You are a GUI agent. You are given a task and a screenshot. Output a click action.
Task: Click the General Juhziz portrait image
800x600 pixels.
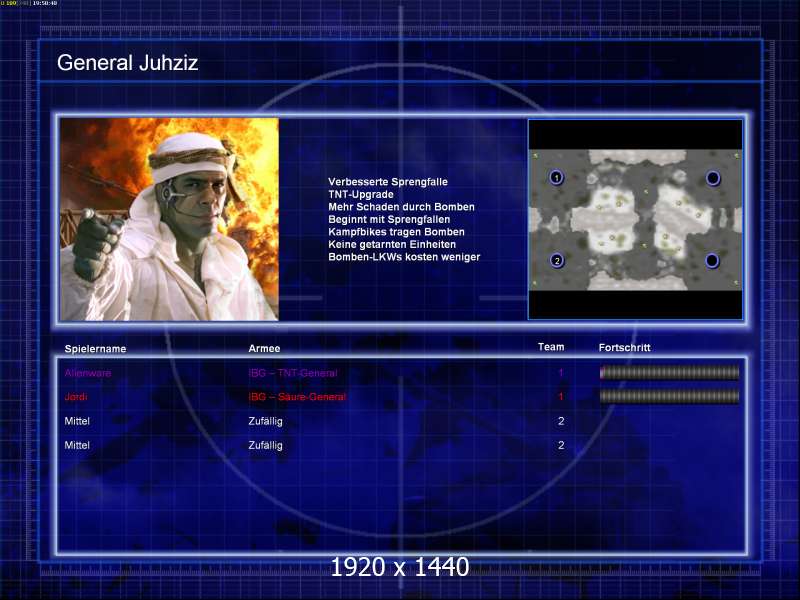coord(169,219)
